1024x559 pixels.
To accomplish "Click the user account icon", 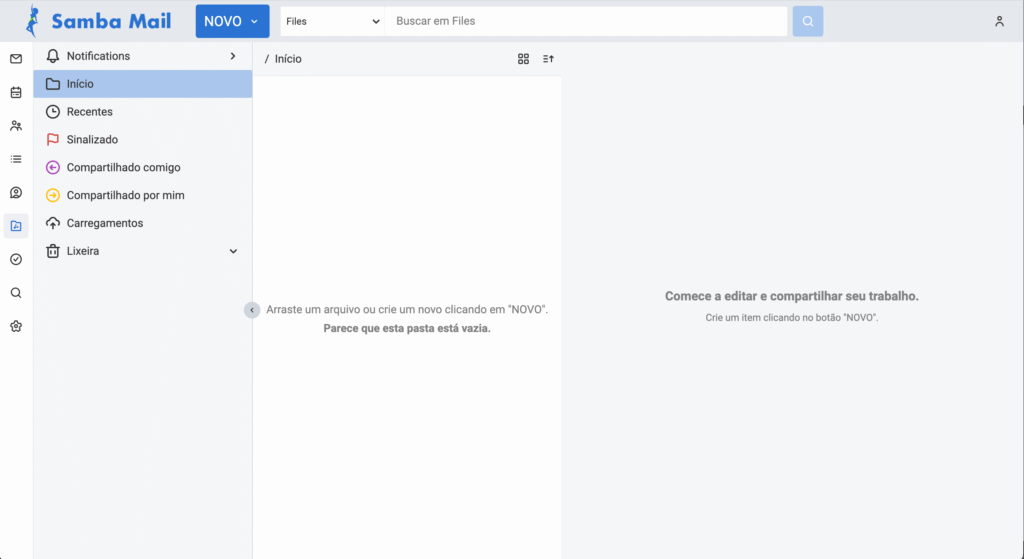I will pyautogui.click(x=999, y=21).
